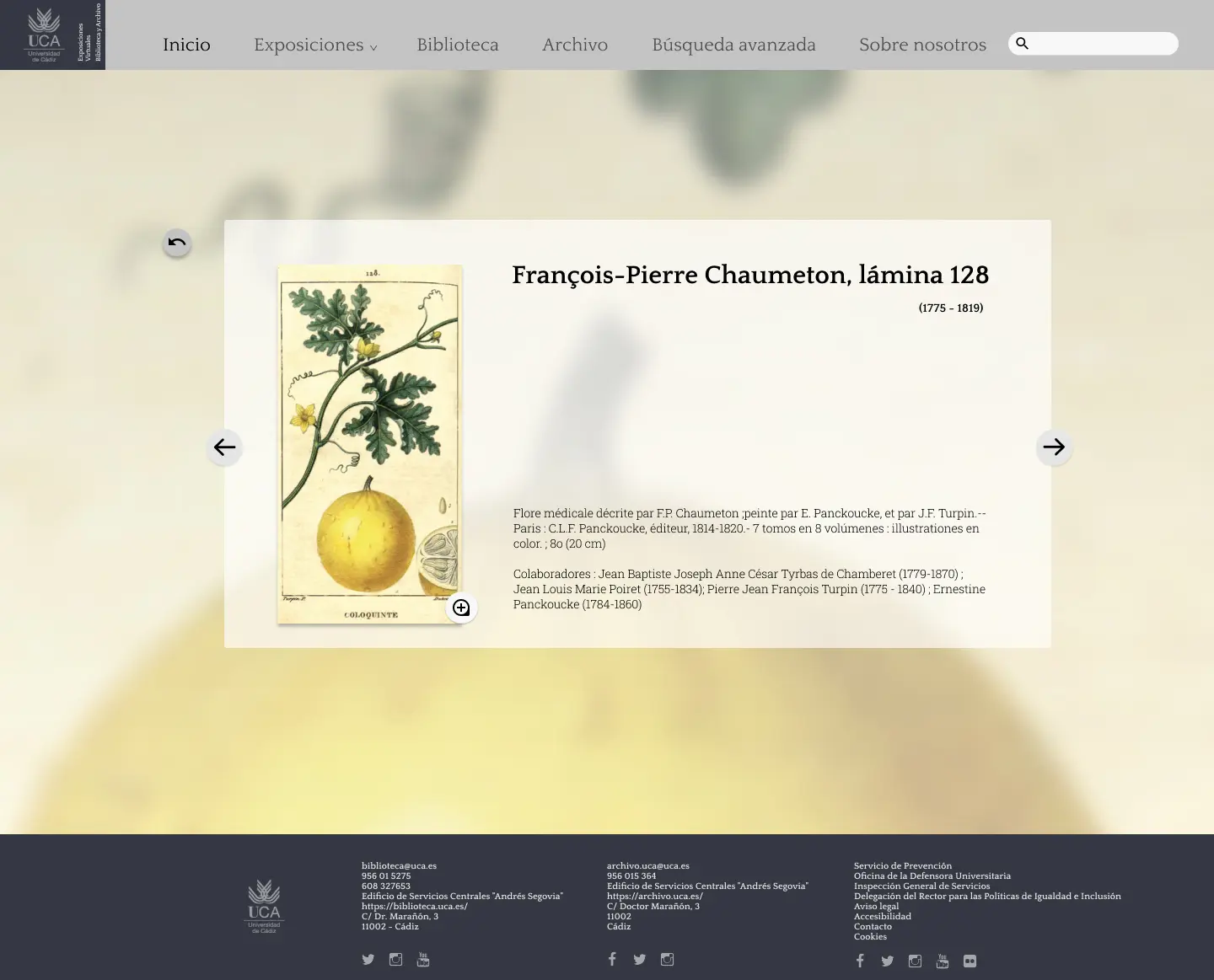Screen dimensions: 1214x980
Task: Click the search magnifier icon in the header
Action: [x=1023, y=43]
